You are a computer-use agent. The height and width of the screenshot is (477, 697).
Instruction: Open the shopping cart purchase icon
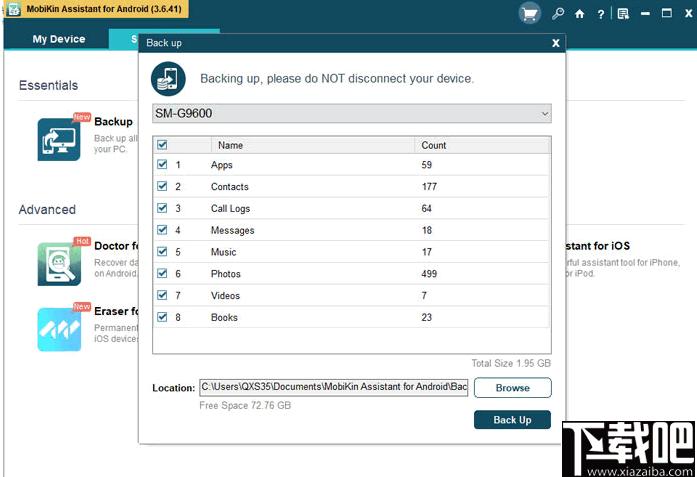click(x=529, y=13)
